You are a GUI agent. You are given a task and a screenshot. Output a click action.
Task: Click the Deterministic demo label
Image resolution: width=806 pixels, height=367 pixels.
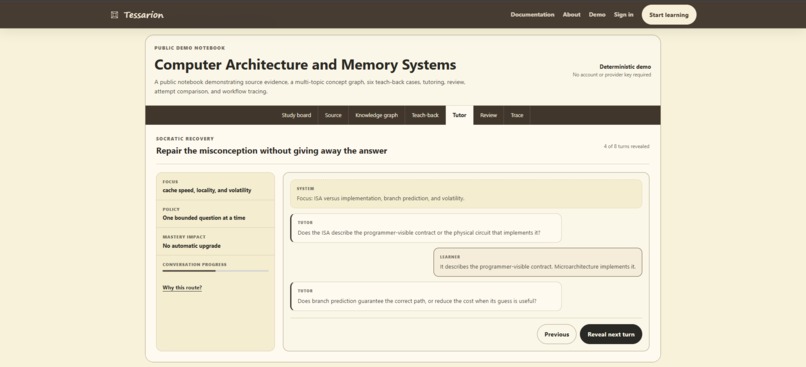coord(625,67)
